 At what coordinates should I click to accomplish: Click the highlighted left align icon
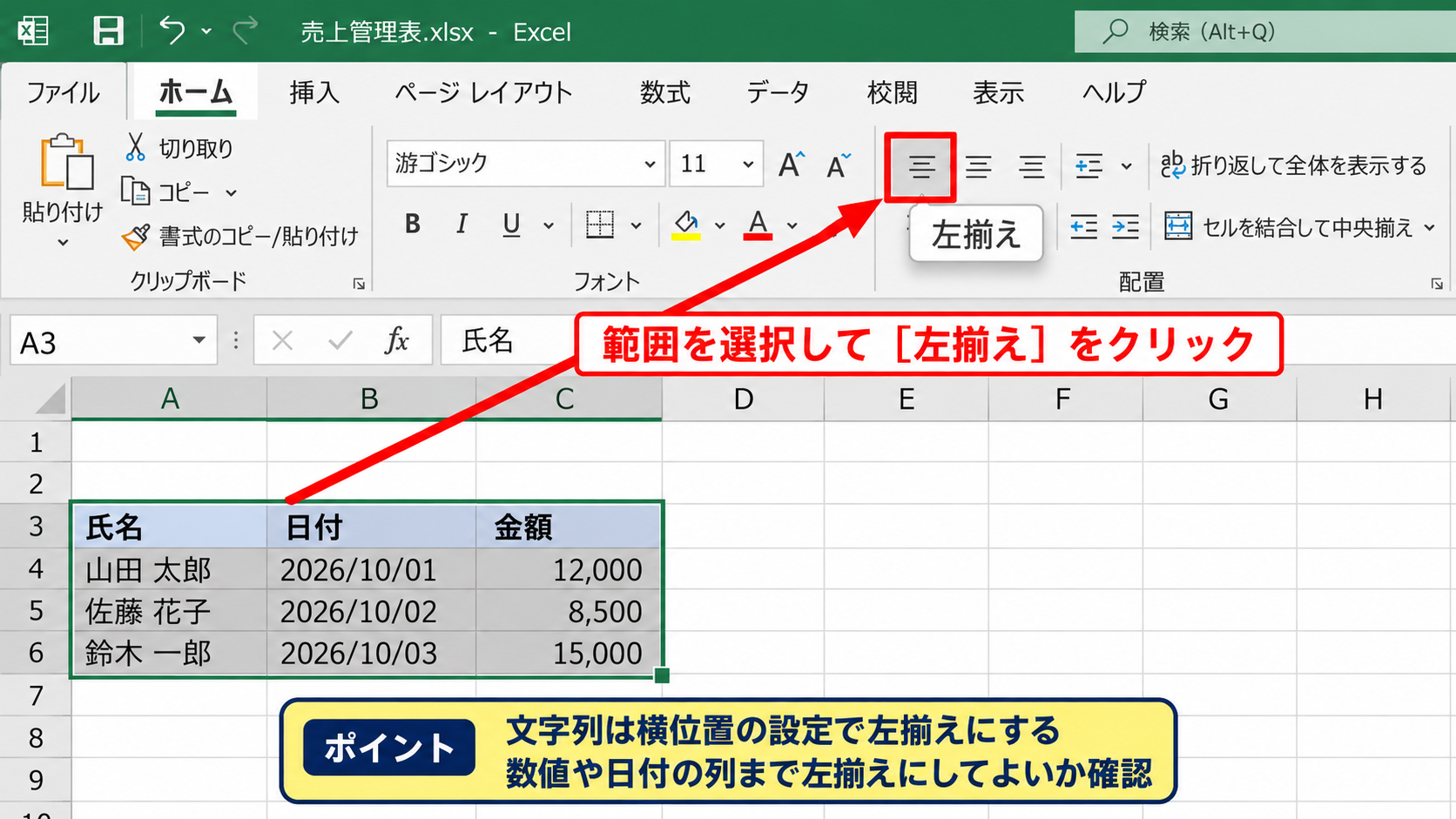coord(921,166)
